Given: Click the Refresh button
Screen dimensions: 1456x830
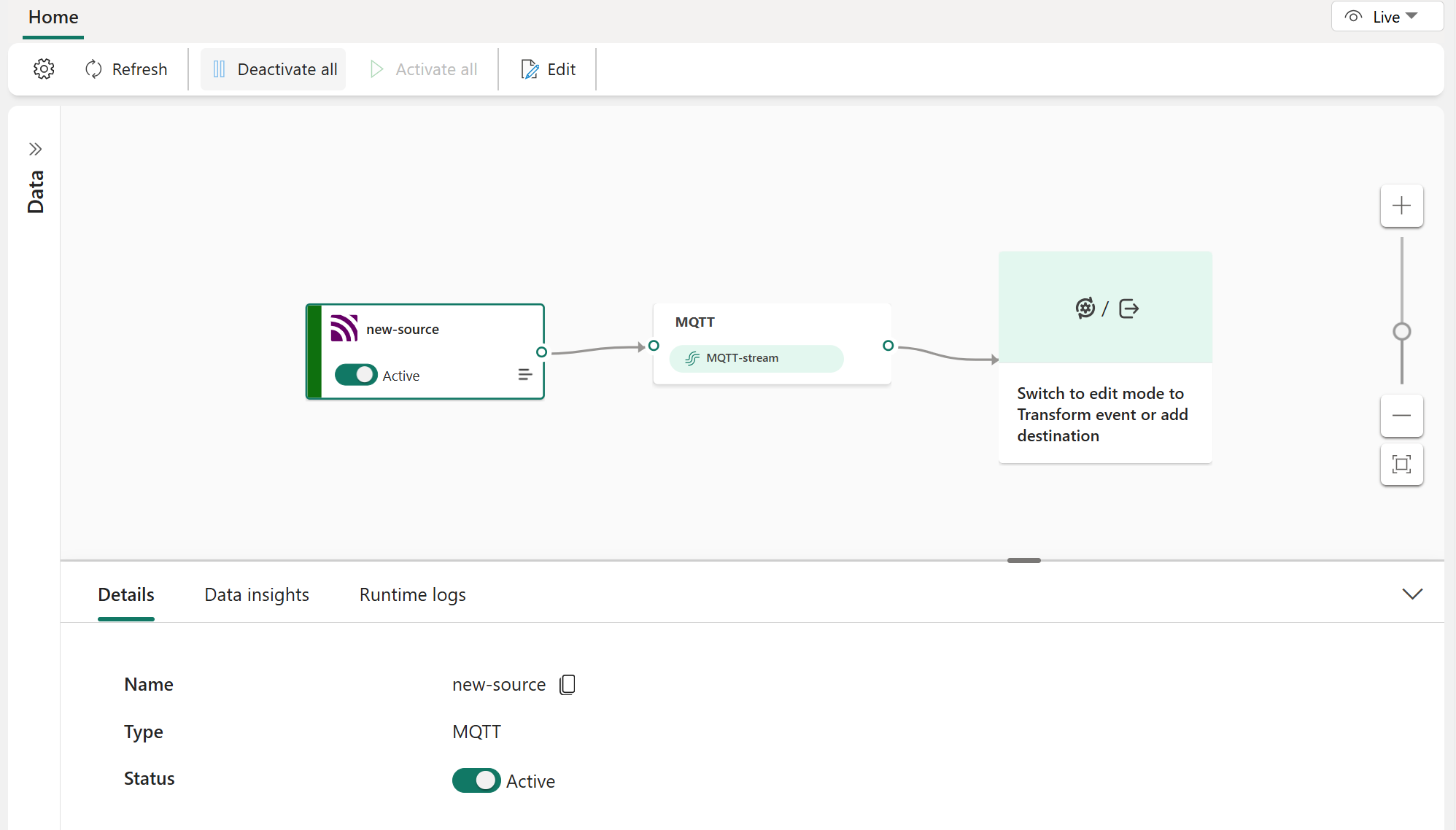Looking at the screenshot, I should pos(126,69).
